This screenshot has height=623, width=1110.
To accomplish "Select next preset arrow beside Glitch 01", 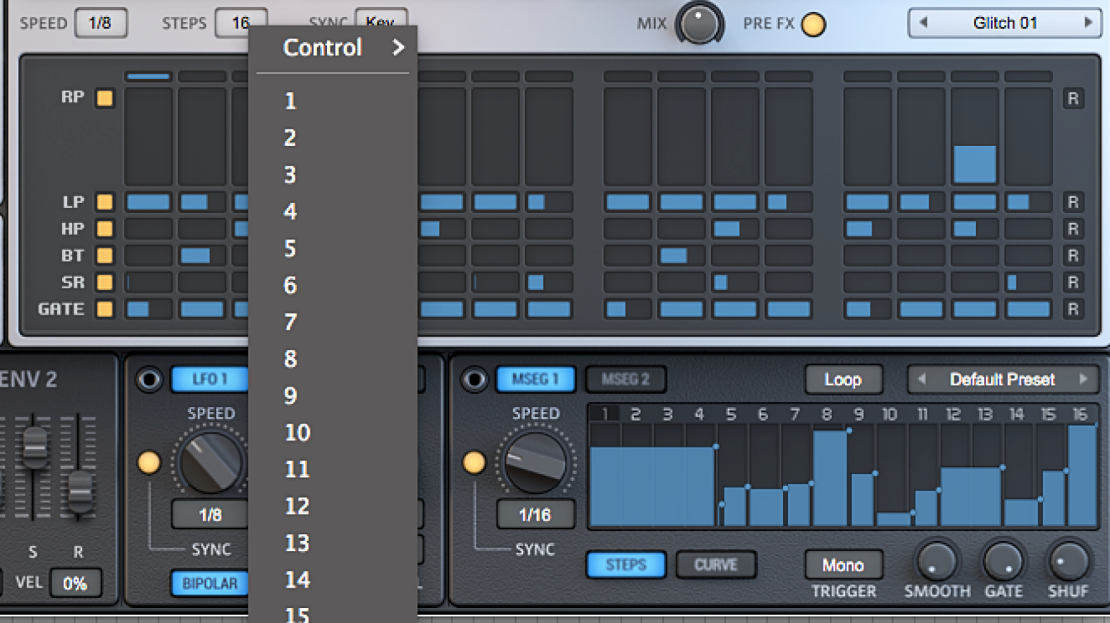I will (1088, 23).
